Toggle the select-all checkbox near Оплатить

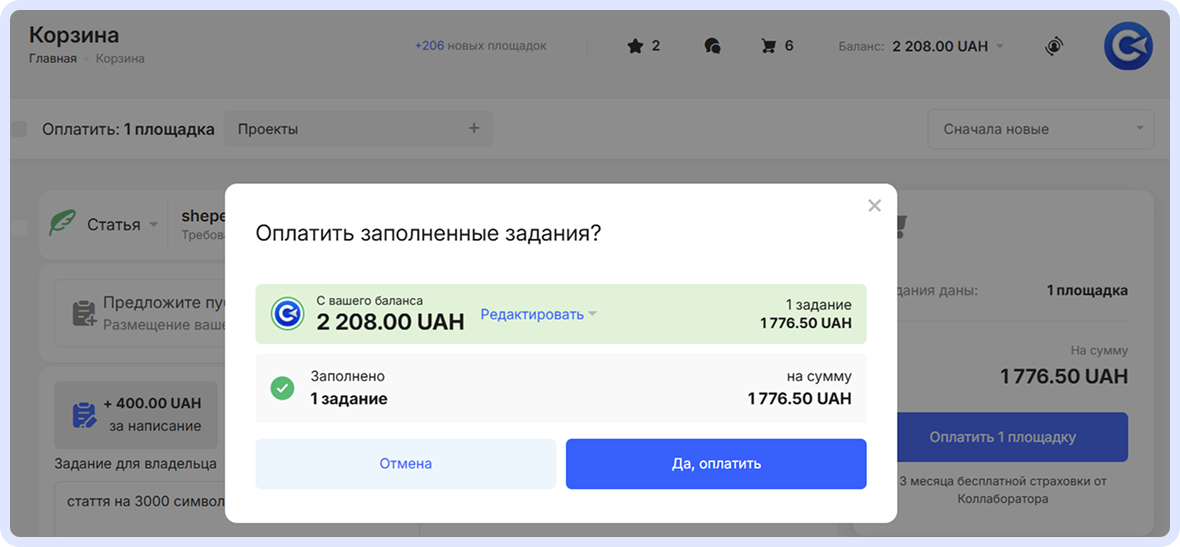click(19, 129)
